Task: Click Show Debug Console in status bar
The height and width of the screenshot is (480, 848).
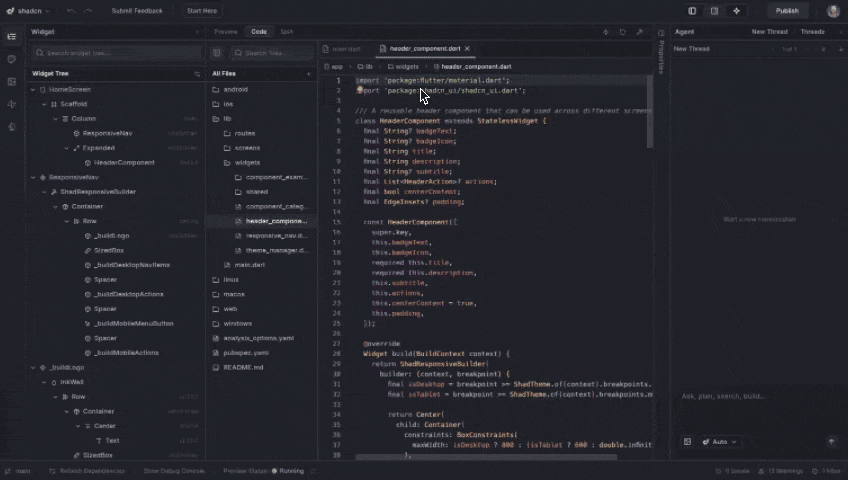Action: (x=174, y=471)
